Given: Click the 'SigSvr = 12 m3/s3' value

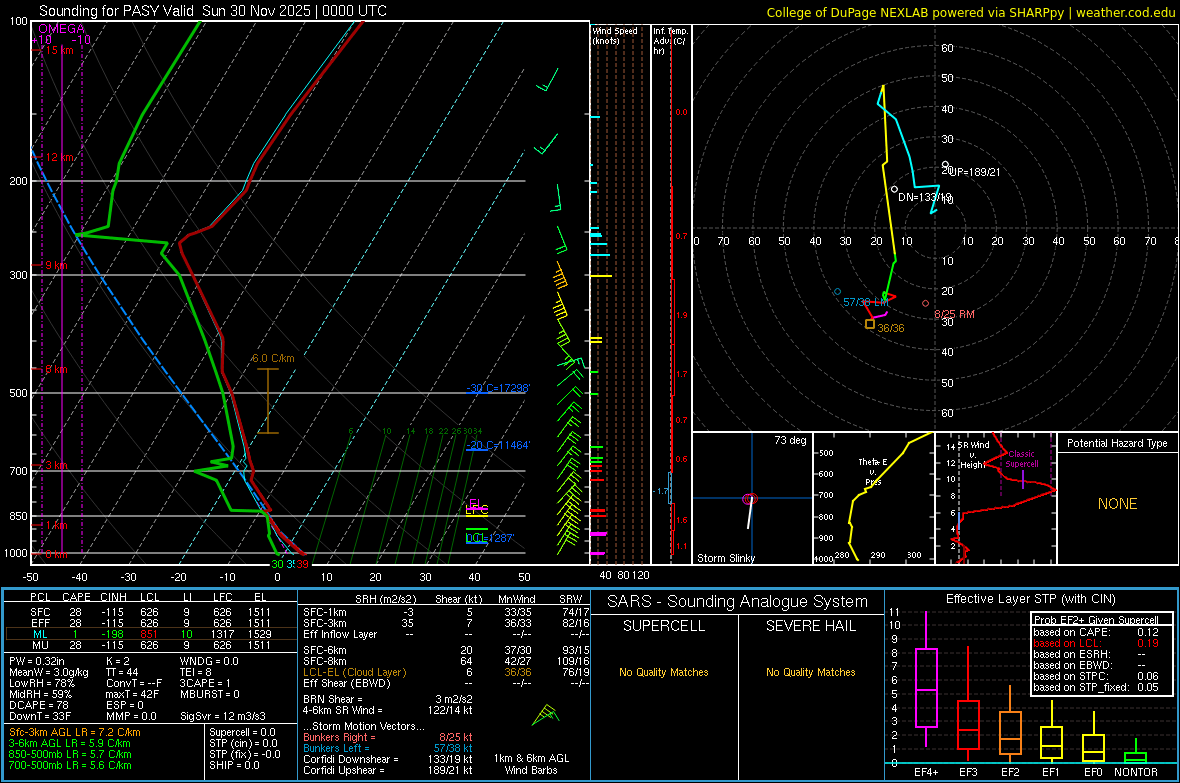Looking at the screenshot, I should click(223, 716).
